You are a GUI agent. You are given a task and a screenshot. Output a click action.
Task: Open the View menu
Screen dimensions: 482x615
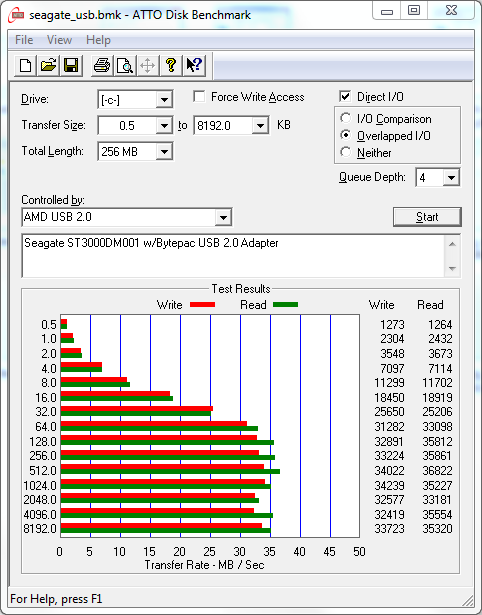pos(59,40)
